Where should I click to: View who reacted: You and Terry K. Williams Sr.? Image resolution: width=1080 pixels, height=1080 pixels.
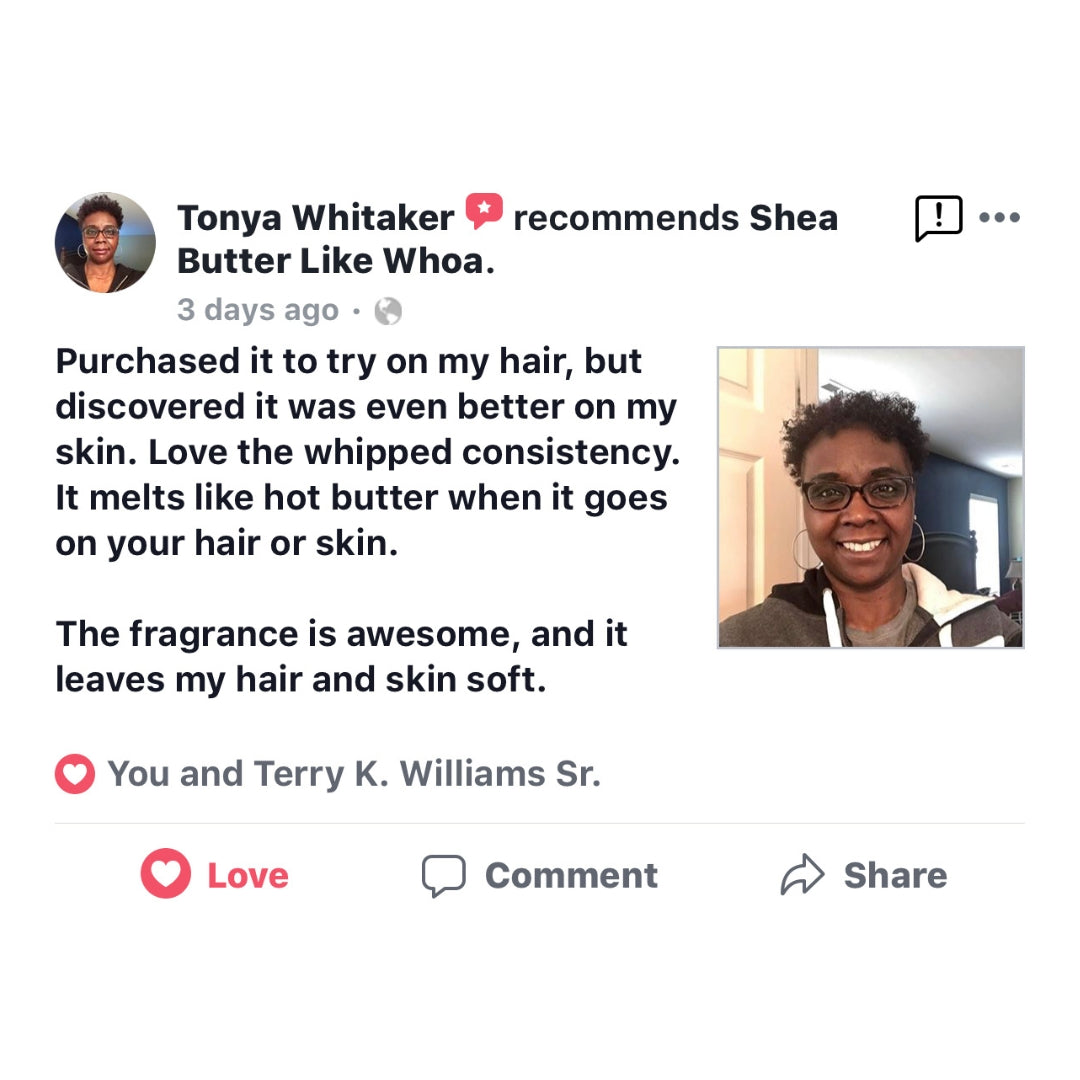tap(354, 773)
